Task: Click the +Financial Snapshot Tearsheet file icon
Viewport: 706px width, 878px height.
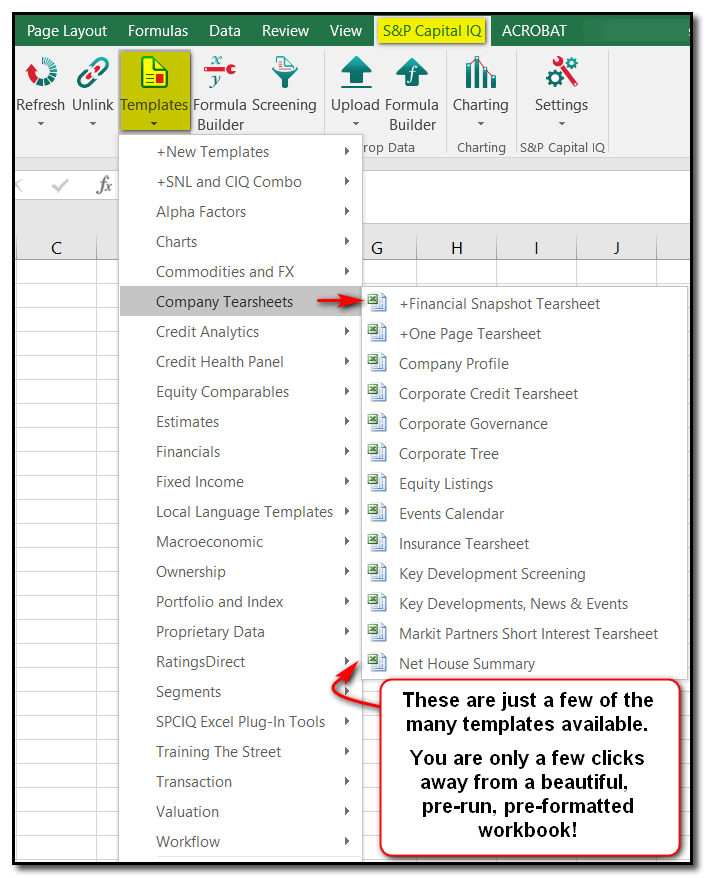Action: pyautogui.click(x=377, y=302)
